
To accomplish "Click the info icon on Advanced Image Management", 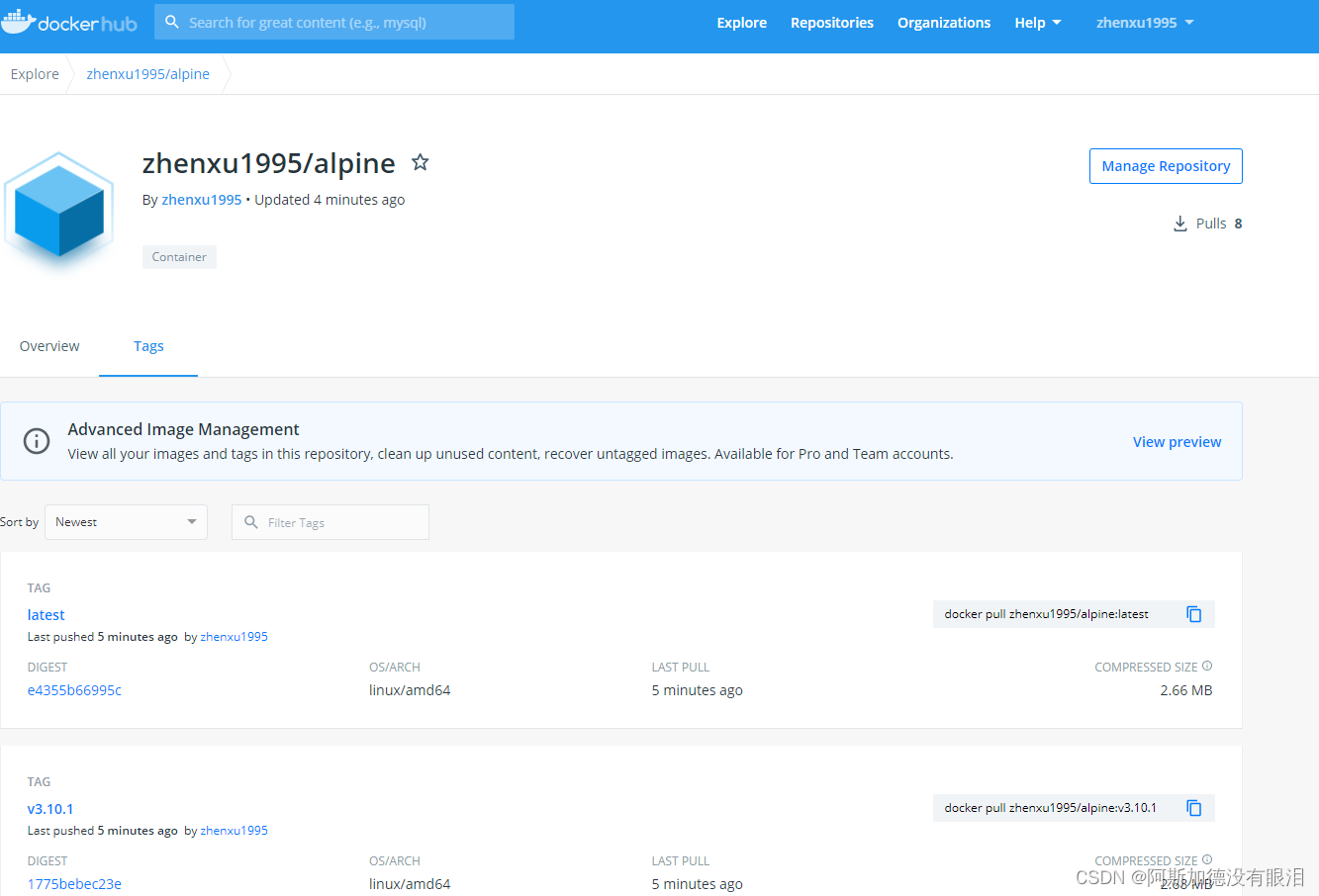I will point(37,441).
